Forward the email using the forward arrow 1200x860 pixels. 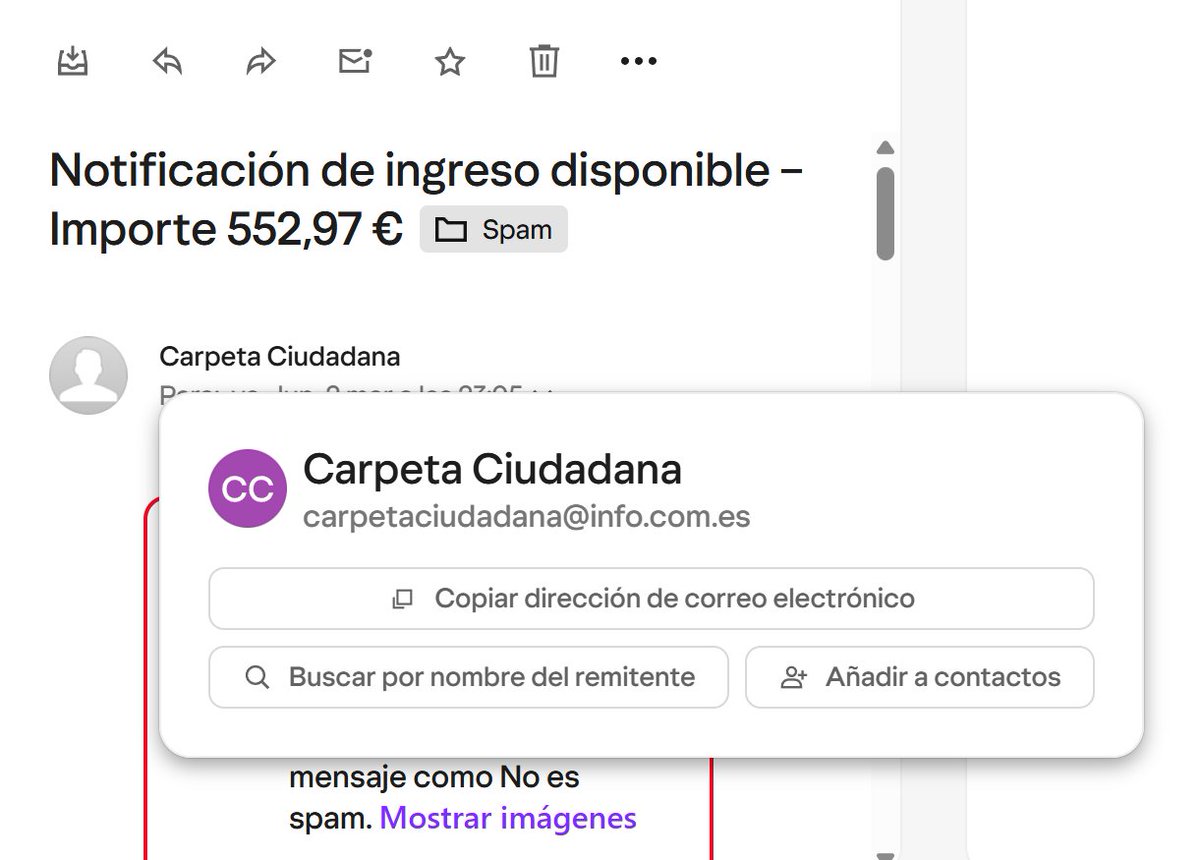(x=261, y=62)
